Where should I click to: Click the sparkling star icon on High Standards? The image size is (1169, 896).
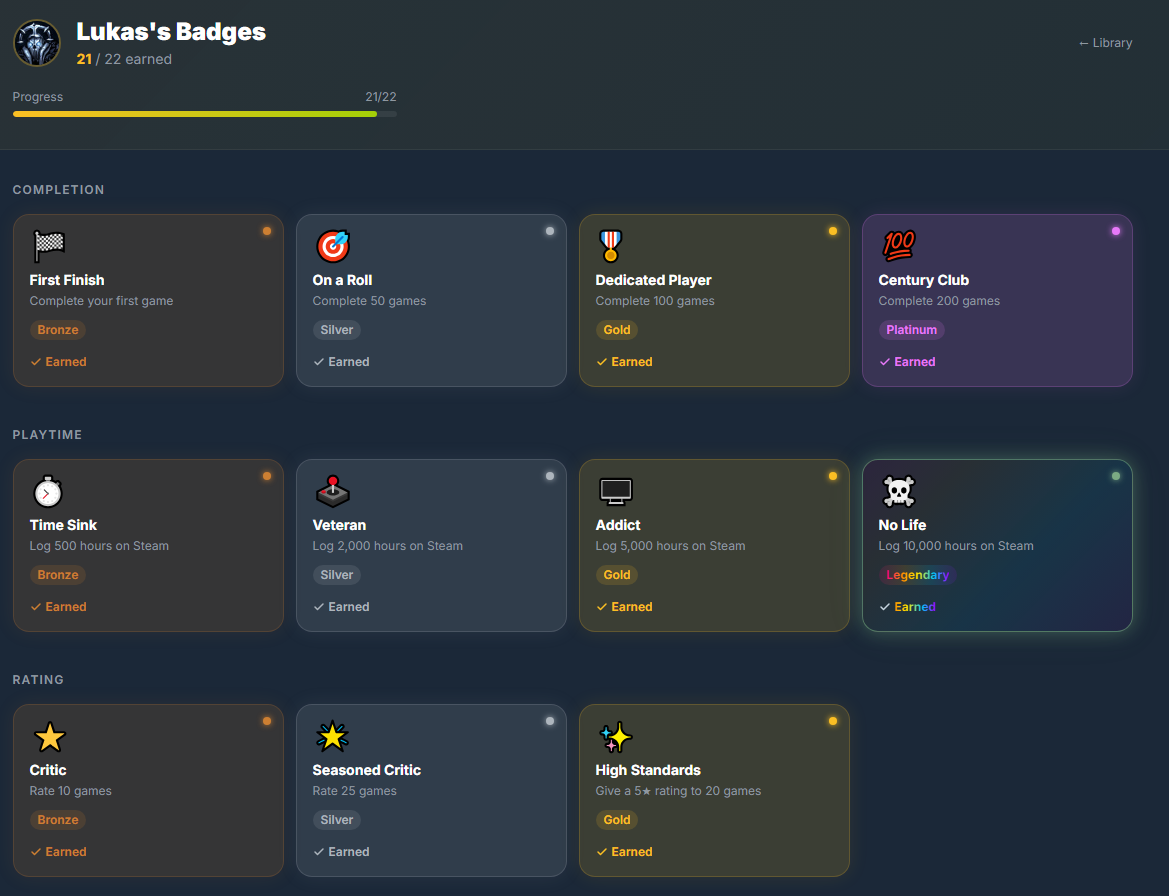tap(614, 736)
